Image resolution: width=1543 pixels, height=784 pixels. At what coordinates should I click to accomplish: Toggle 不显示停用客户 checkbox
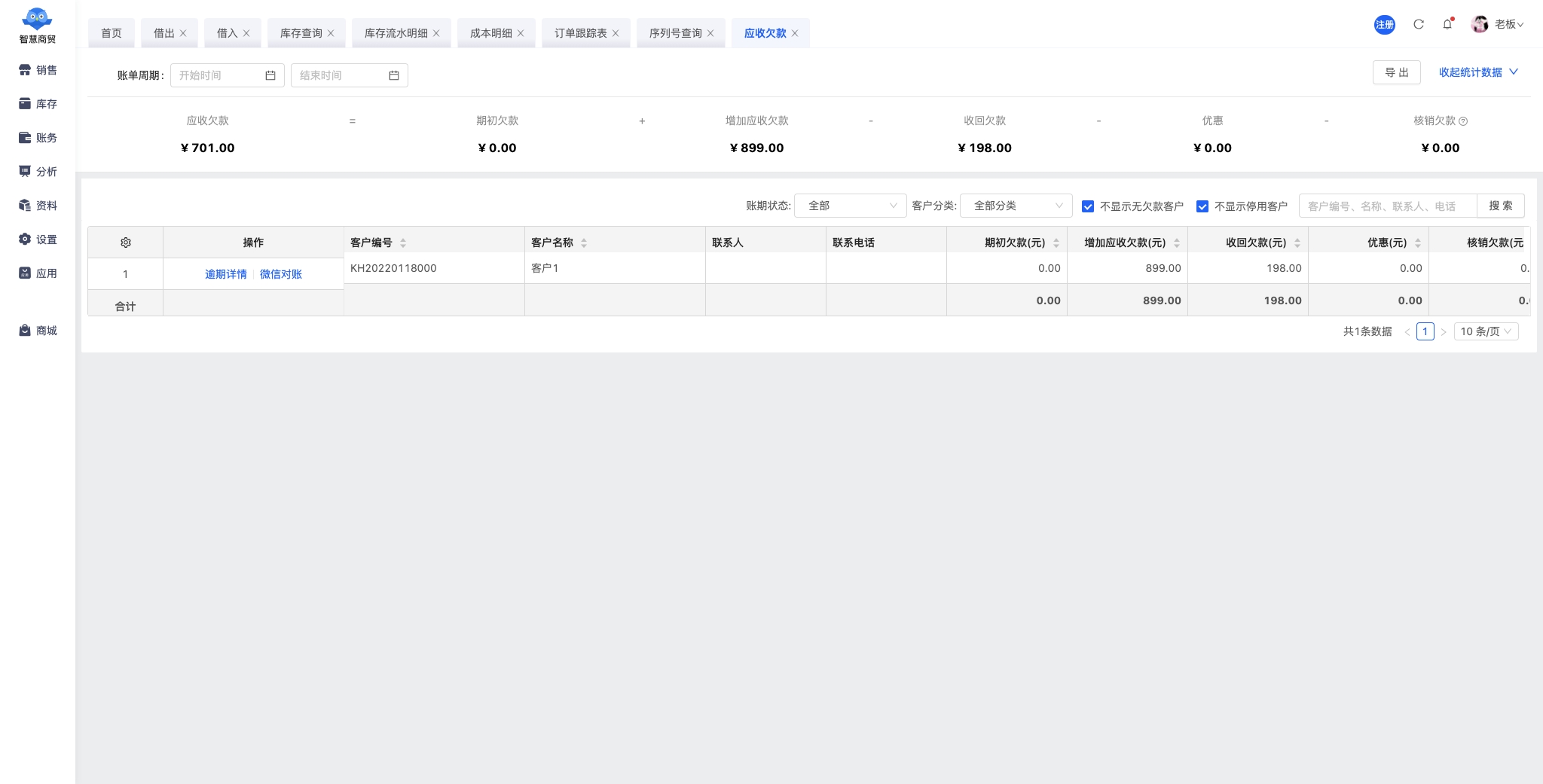coord(1202,206)
